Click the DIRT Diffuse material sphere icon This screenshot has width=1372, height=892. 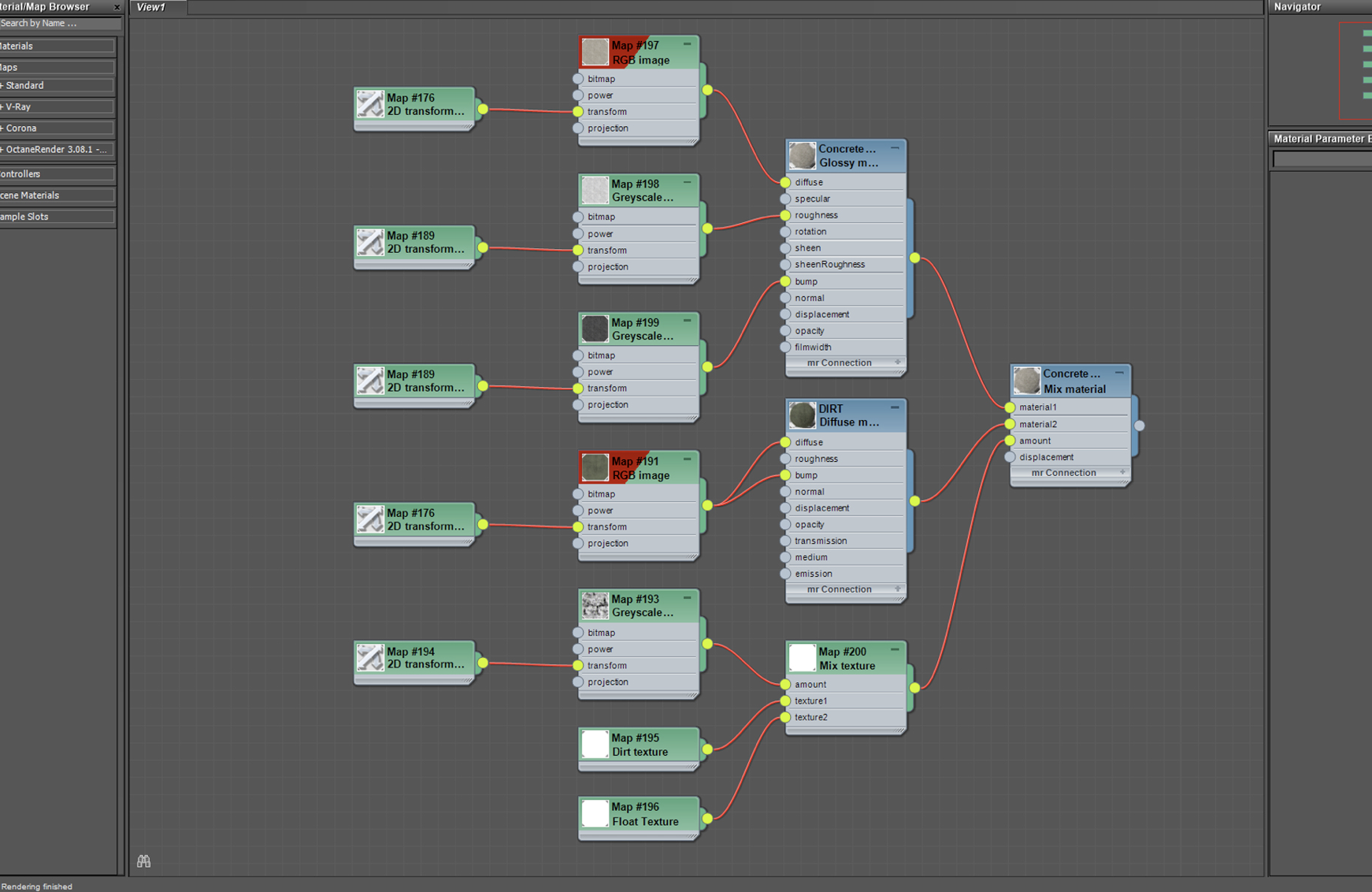click(x=802, y=415)
